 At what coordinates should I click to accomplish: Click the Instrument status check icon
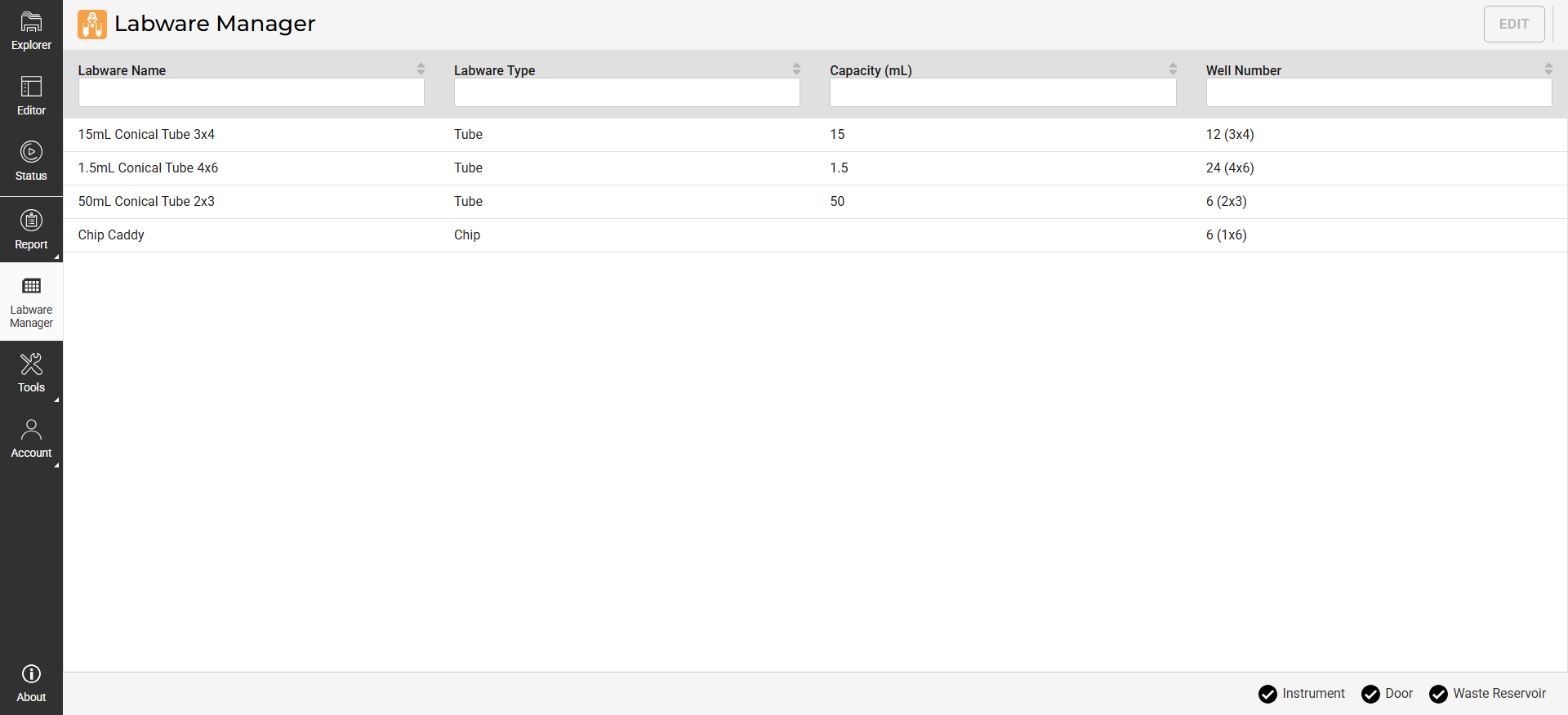1267,694
